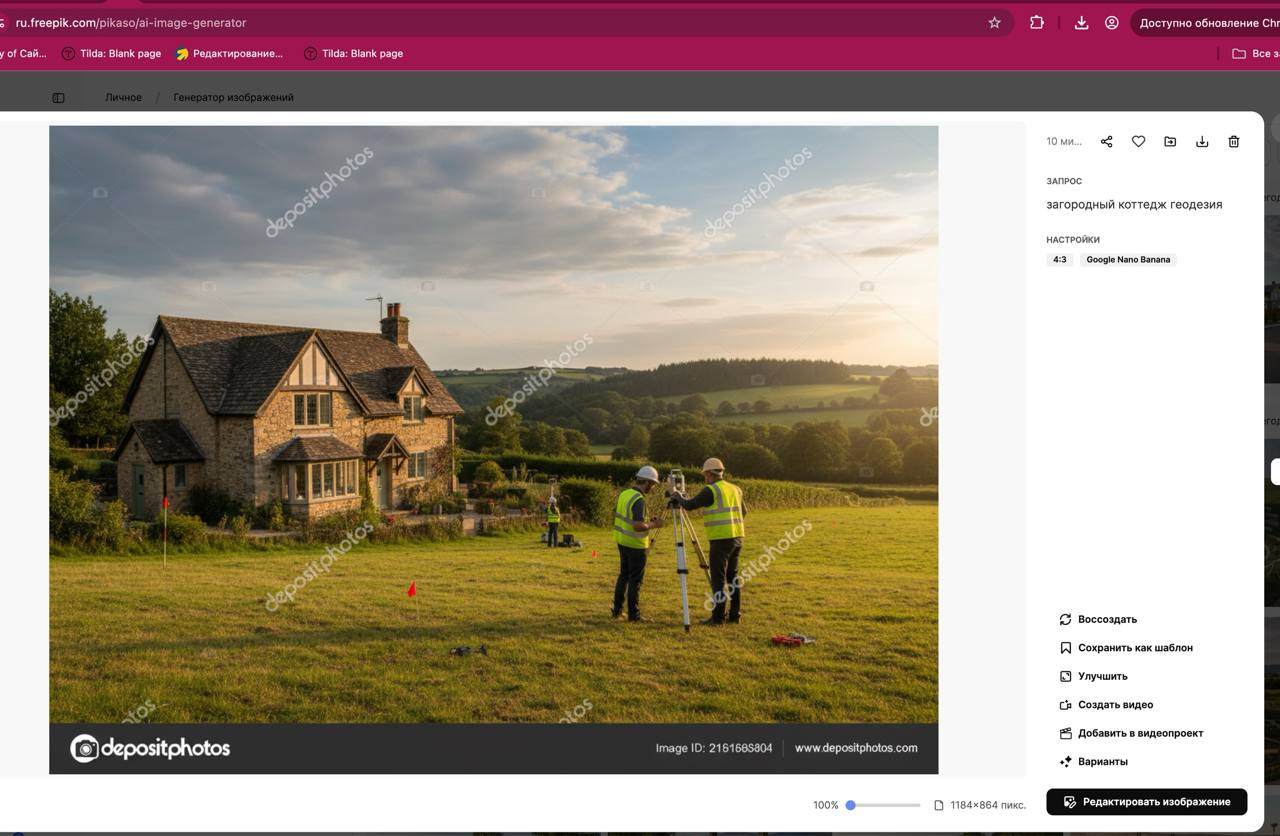Click Воссоздать to regenerate the image
Image resolution: width=1280 pixels, height=836 pixels.
1106,620
